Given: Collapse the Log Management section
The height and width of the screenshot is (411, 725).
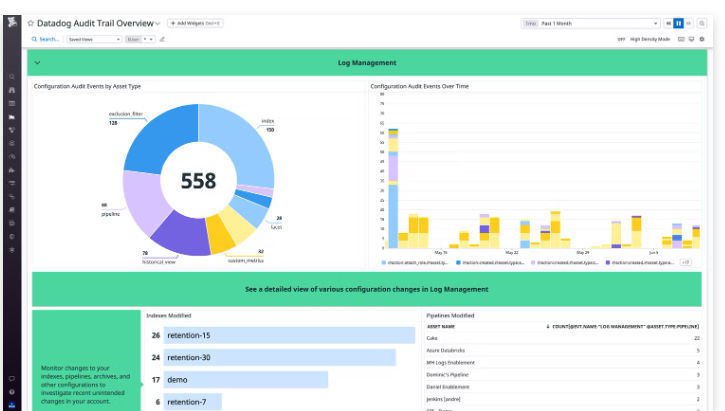Looking at the screenshot, I should [x=37, y=63].
